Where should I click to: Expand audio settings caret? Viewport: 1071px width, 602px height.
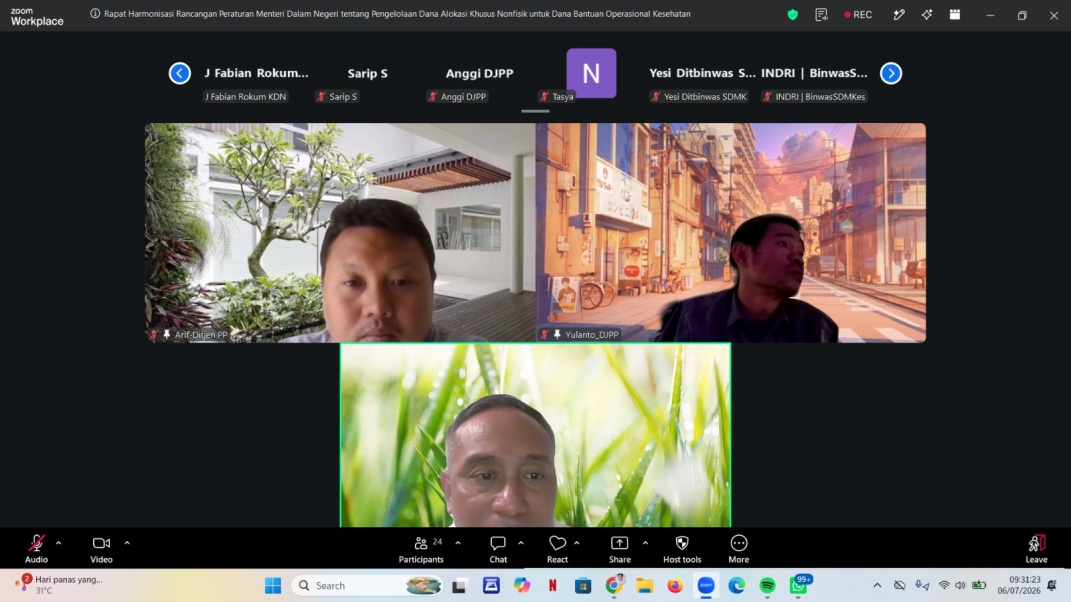59,543
